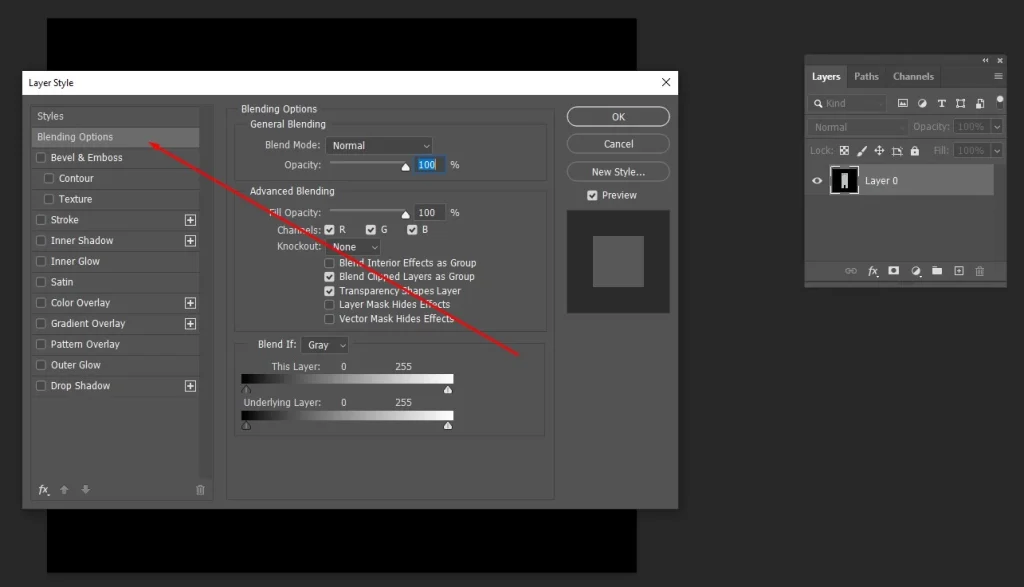Open Layer 0's thumbnail
The height and width of the screenshot is (587, 1024).
pyautogui.click(x=843, y=180)
